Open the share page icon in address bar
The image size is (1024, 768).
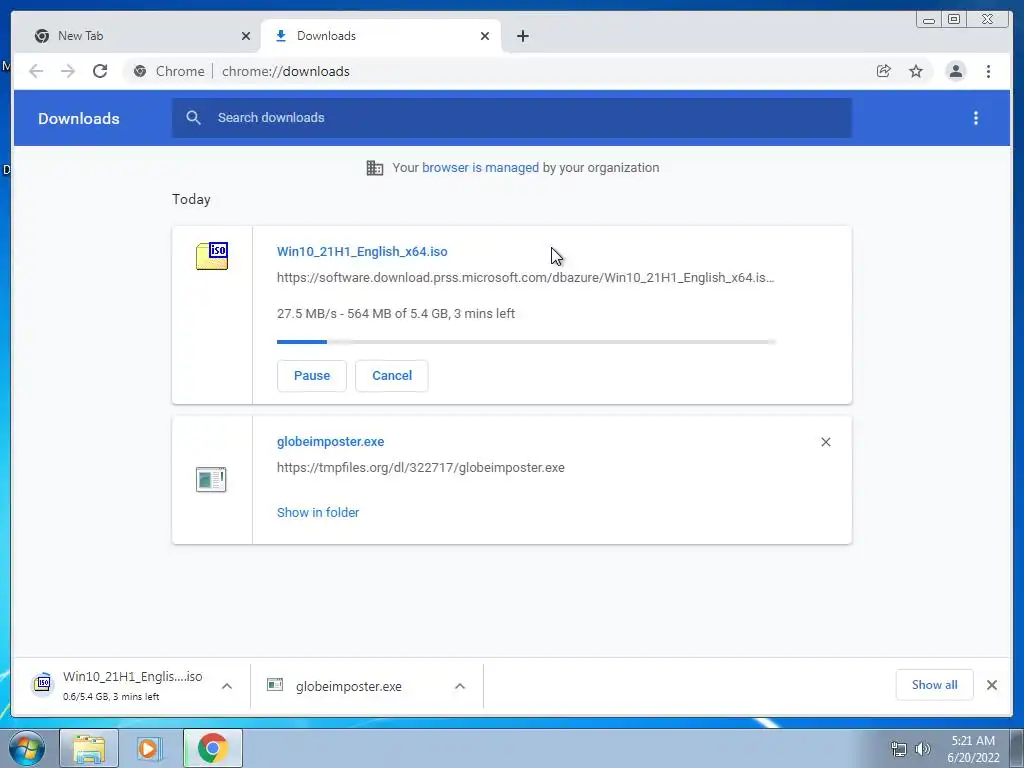click(884, 71)
